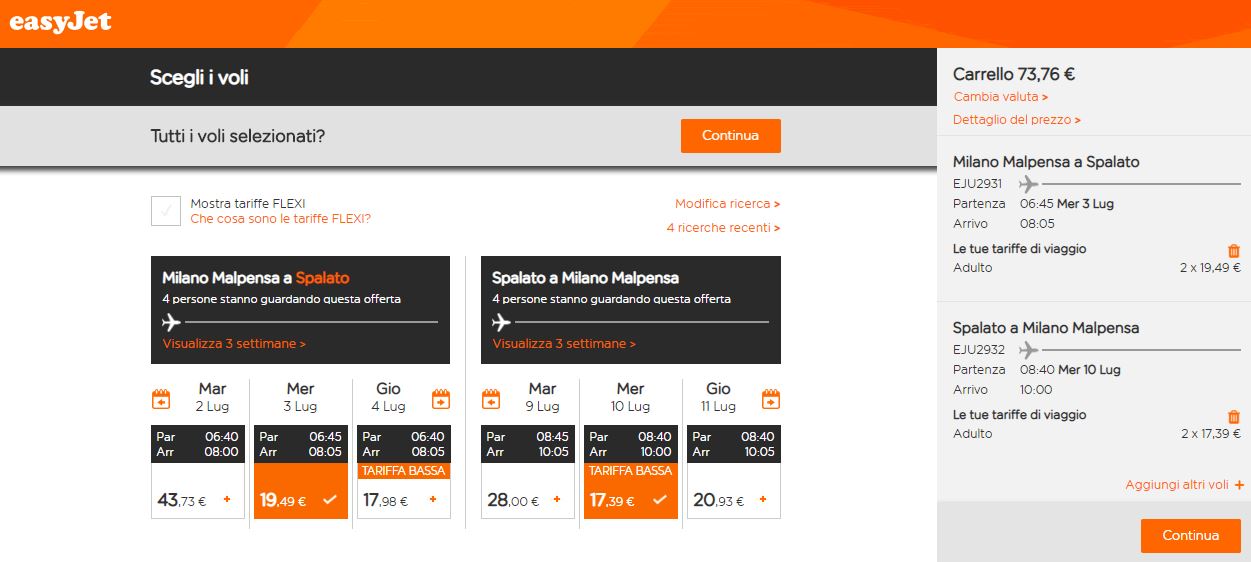Add the 43,73 € flight plus icon

[226, 500]
